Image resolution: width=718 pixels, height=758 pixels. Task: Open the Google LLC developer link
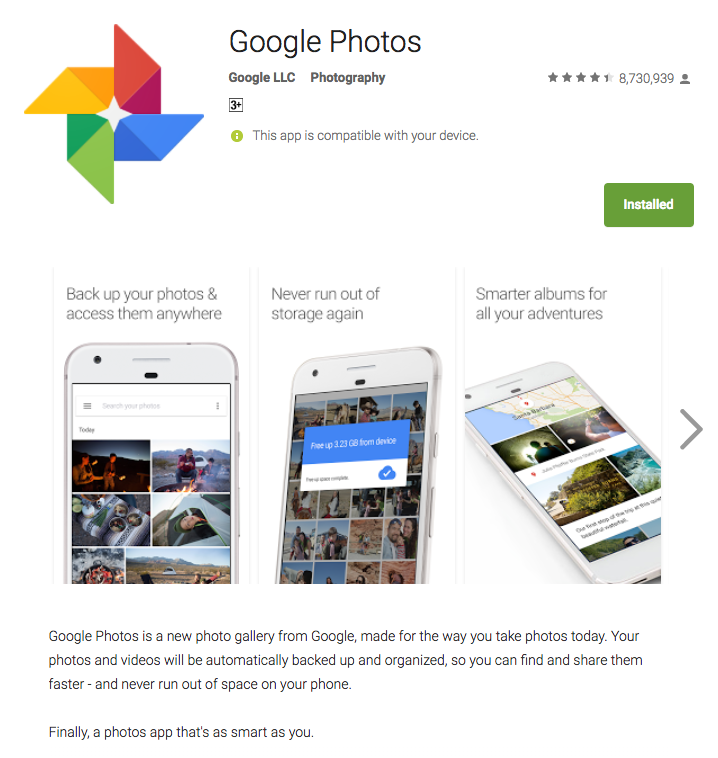pyautogui.click(x=262, y=77)
